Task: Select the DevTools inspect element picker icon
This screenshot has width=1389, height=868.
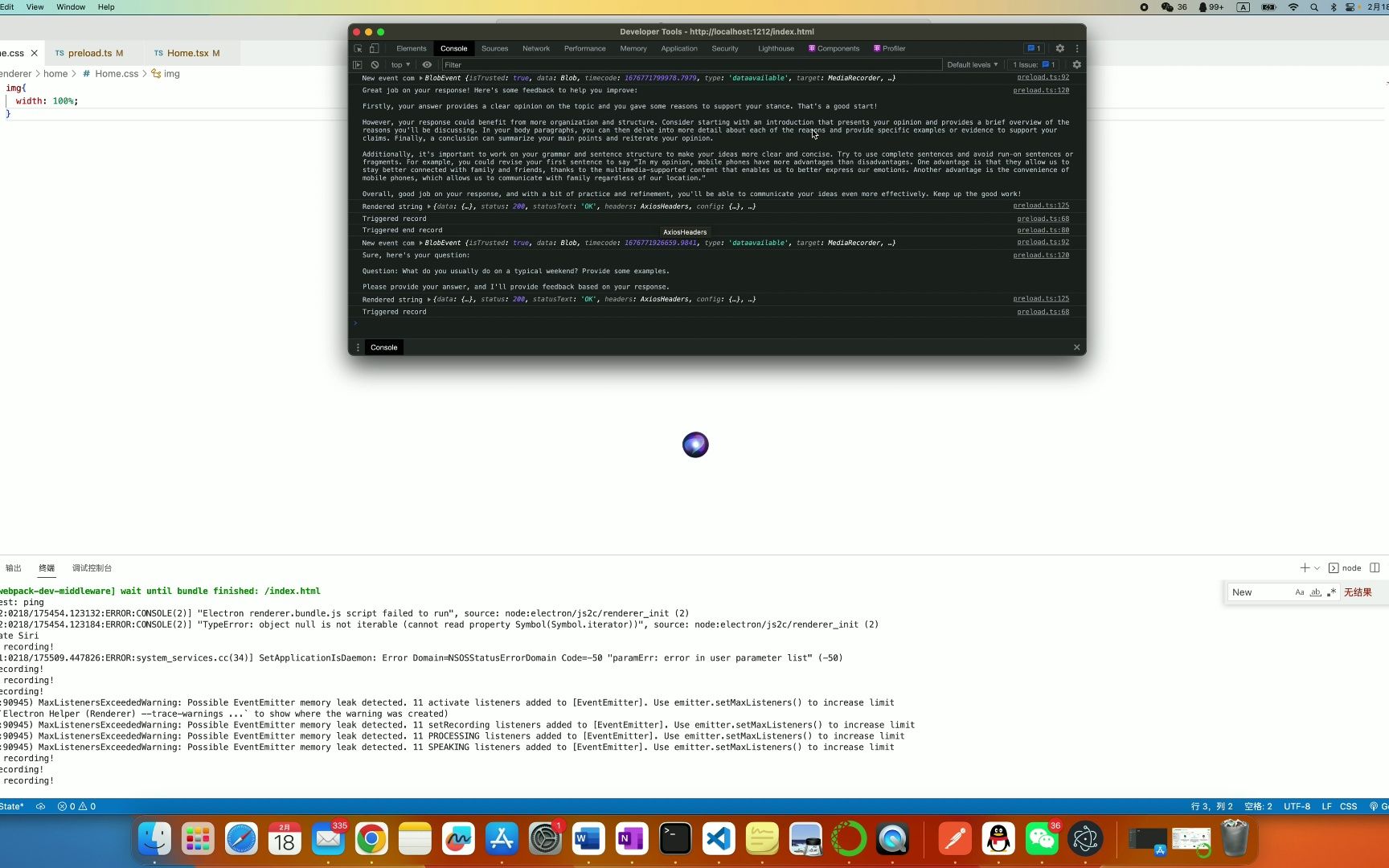Action: coord(358,48)
